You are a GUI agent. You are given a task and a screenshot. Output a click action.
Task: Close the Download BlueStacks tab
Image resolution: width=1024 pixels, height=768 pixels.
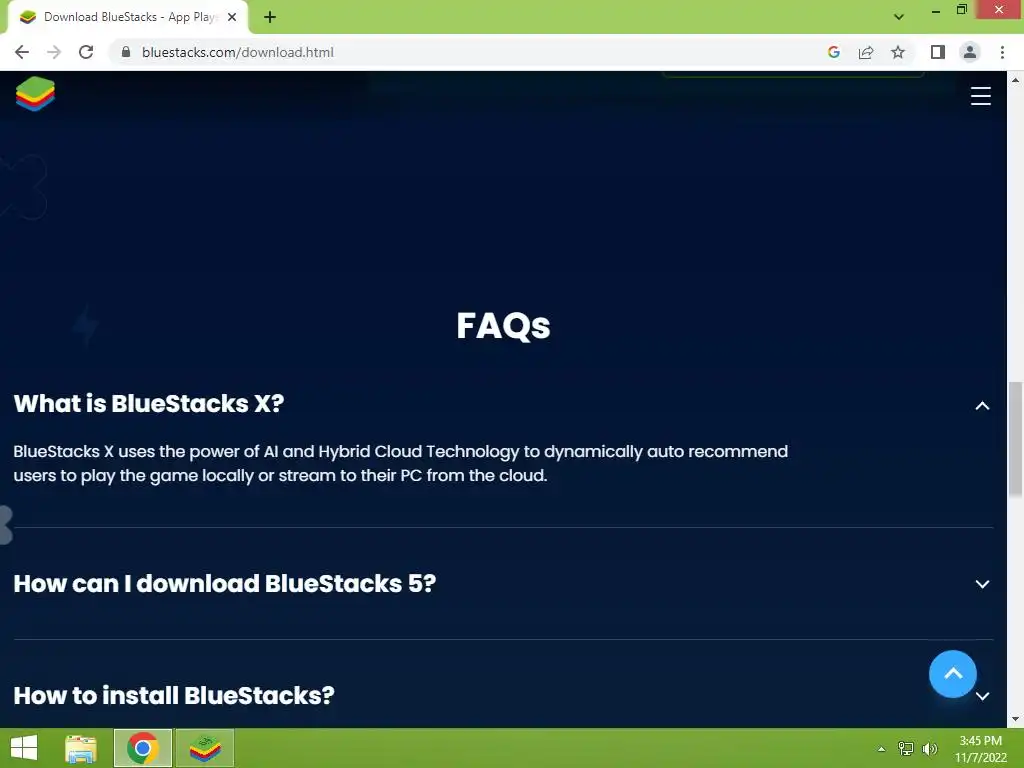pyautogui.click(x=232, y=17)
